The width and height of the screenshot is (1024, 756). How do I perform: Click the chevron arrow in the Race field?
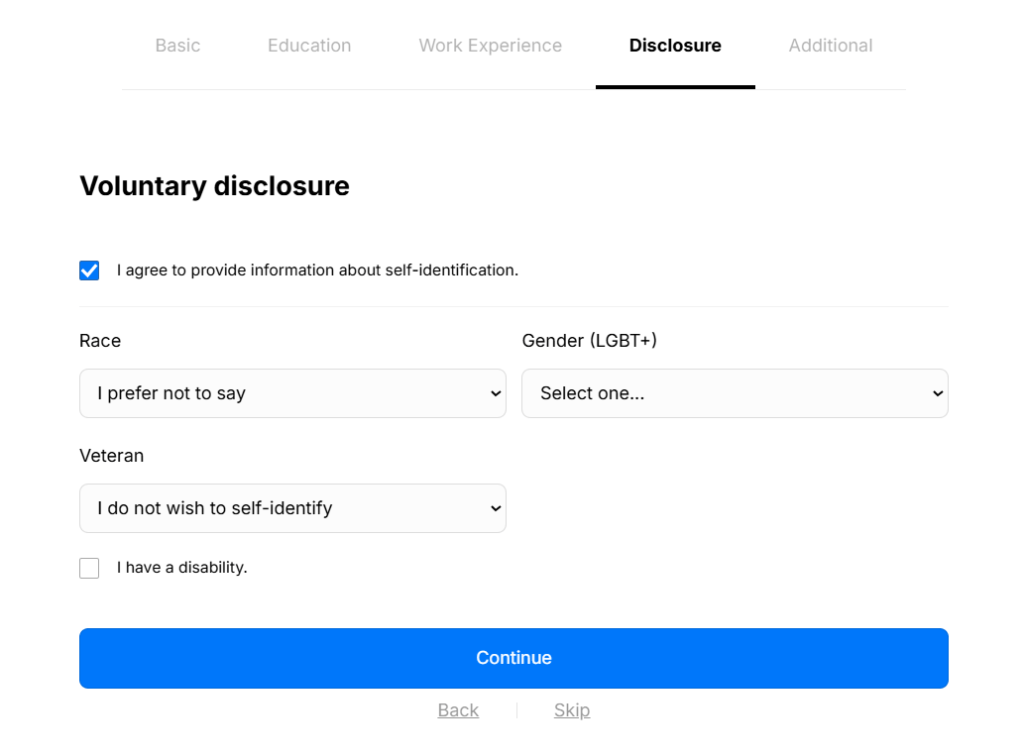495,393
